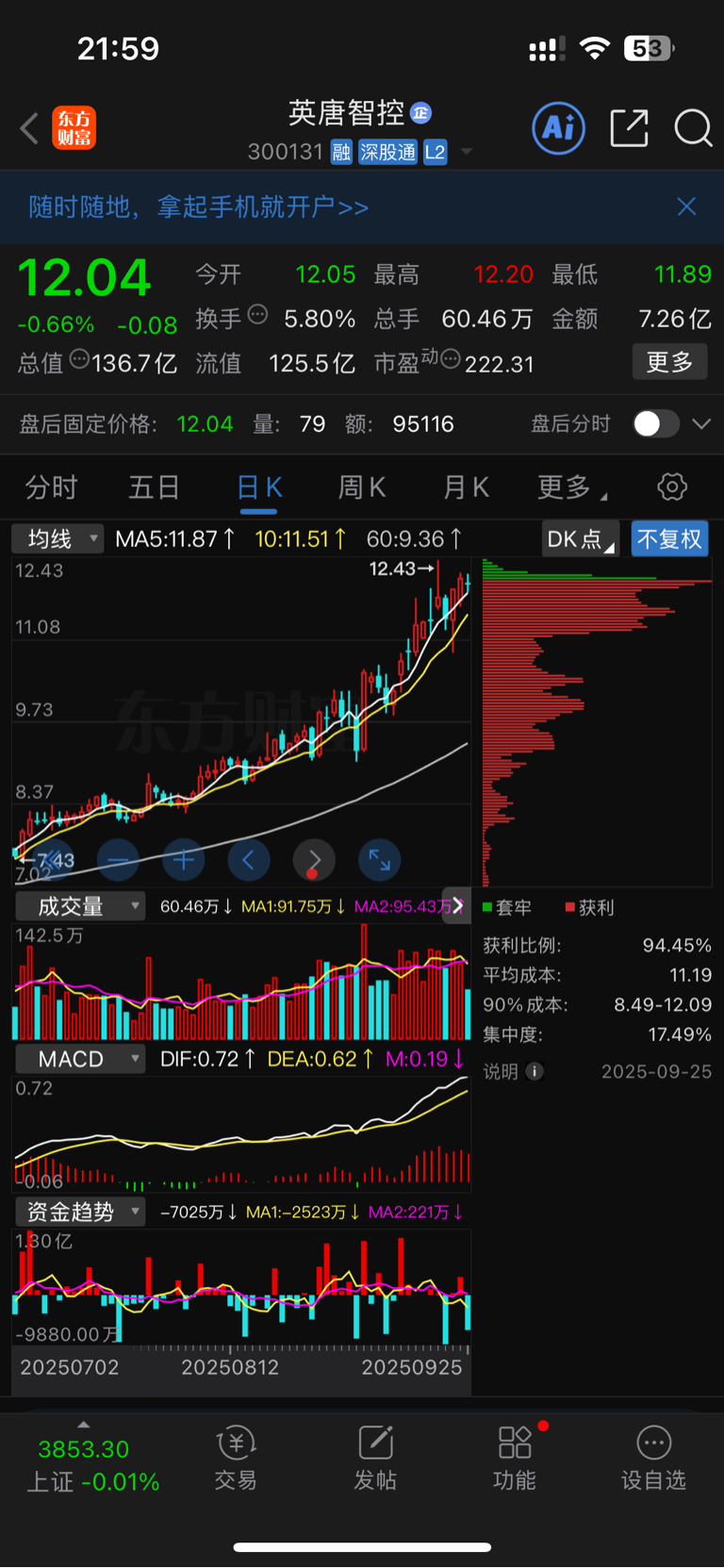Image resolution: width=724 pixels, height=1568 pixels.
Task: Open the 资金趋势 indicator dropdown
Action: point(80,1212)
